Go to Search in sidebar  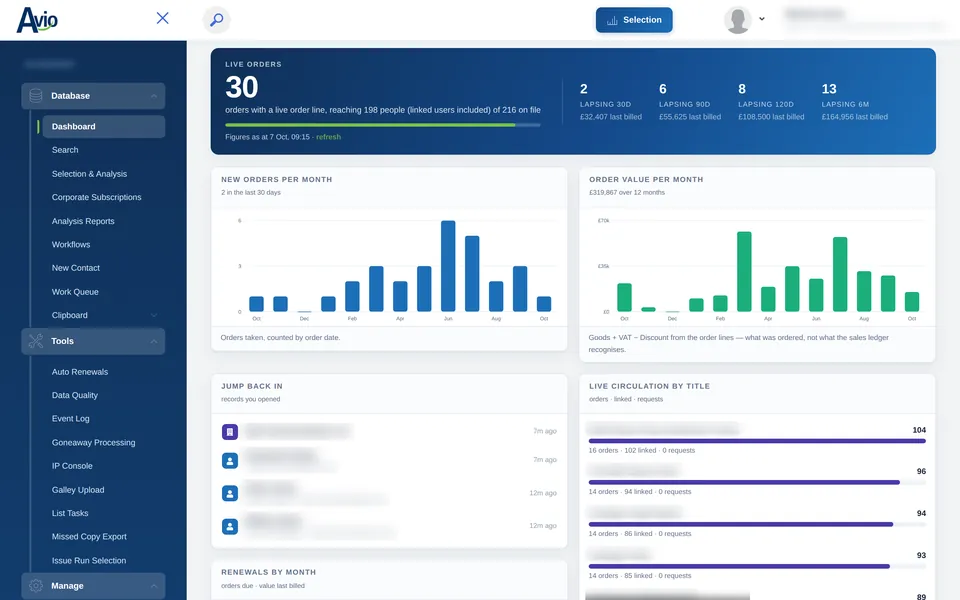pyautogui.click(x=65, y=150)
